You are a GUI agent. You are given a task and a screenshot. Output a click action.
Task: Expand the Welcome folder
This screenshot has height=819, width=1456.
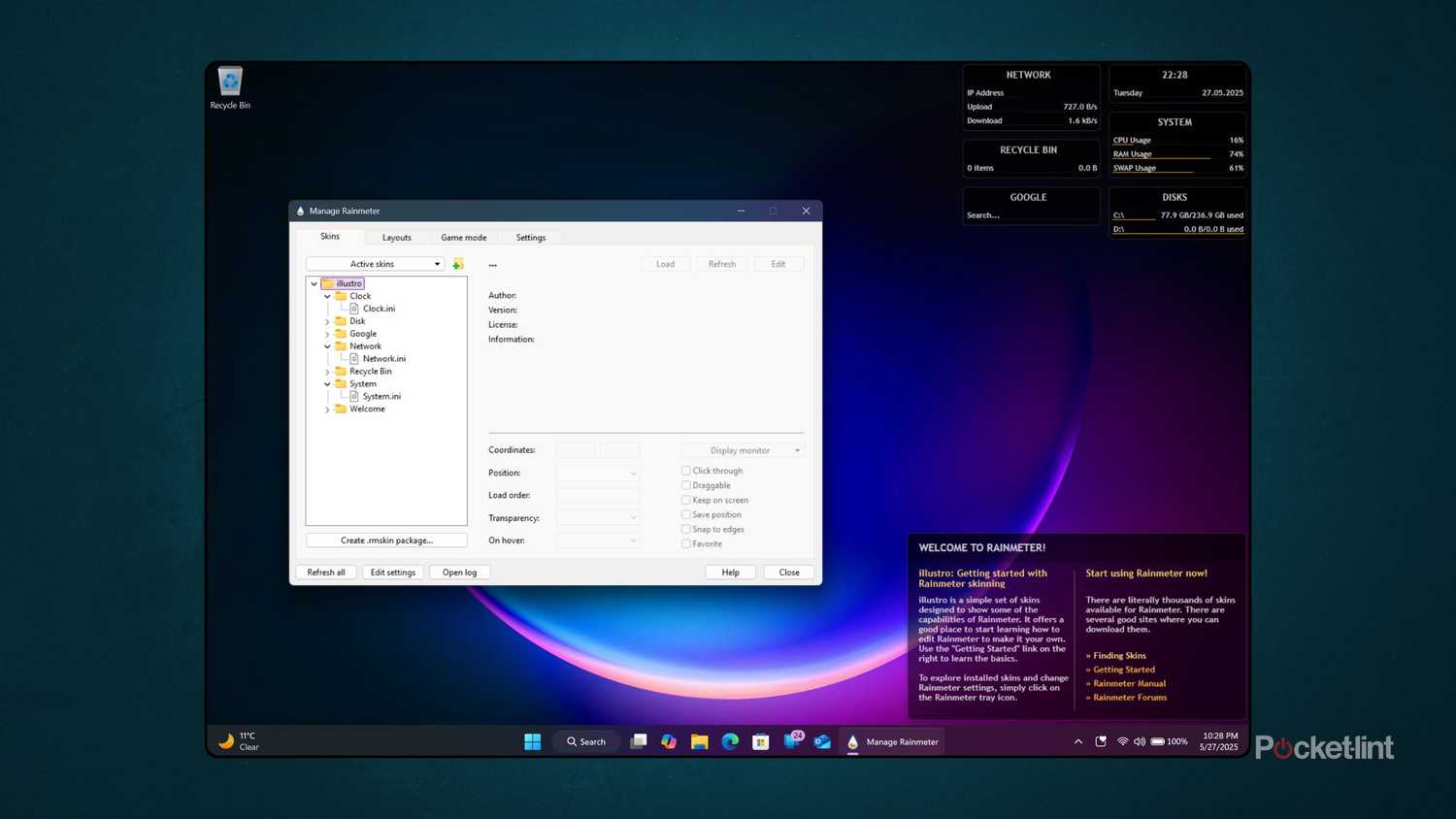pos(327,409)
